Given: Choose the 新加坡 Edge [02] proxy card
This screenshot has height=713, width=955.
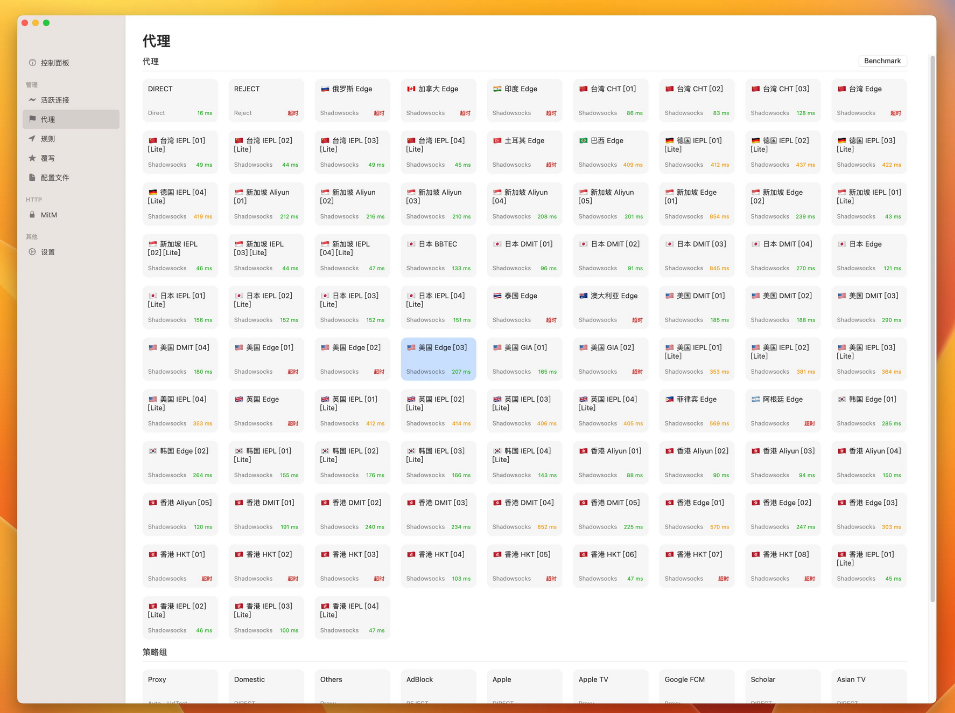Looking at the screenshot, I should pos(783,204).
